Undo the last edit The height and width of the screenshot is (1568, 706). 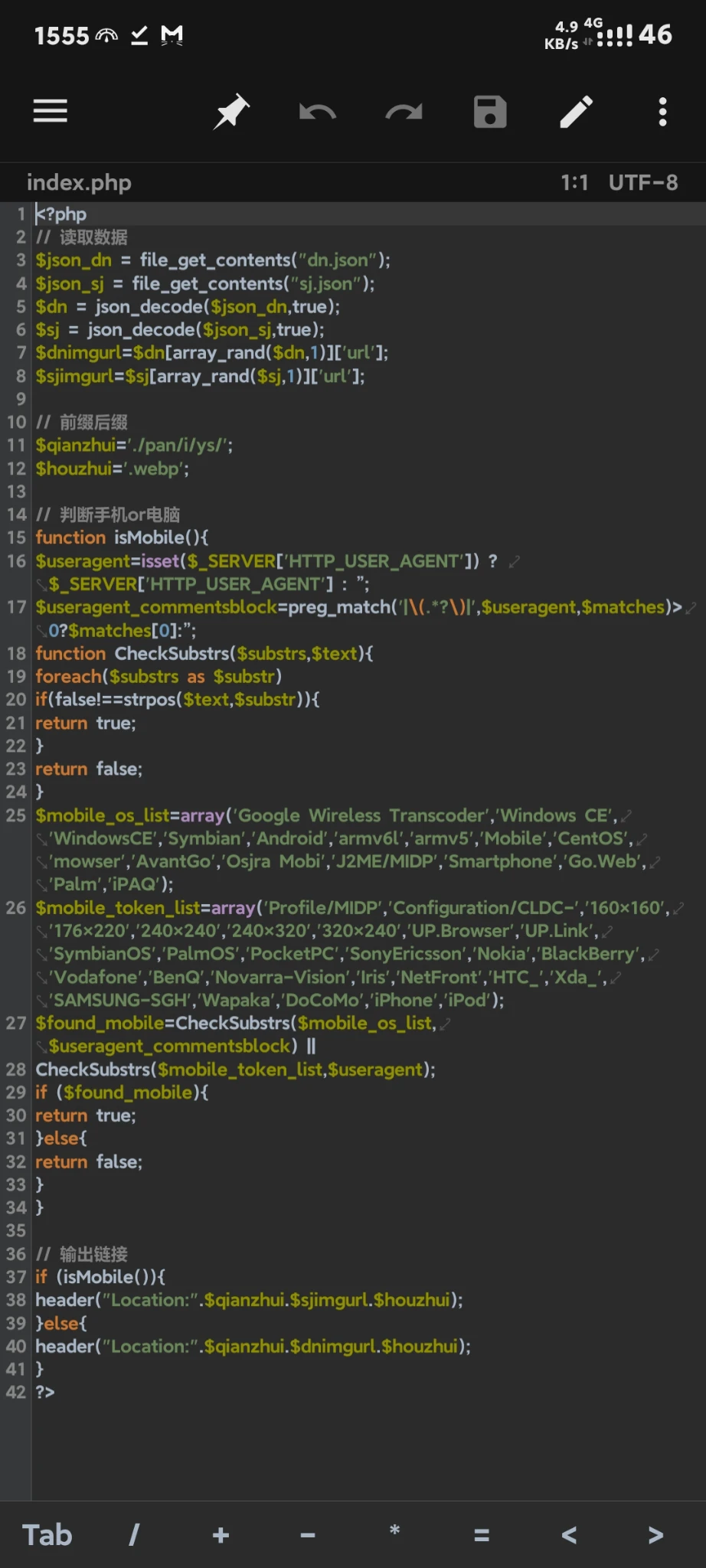(317, 113)
